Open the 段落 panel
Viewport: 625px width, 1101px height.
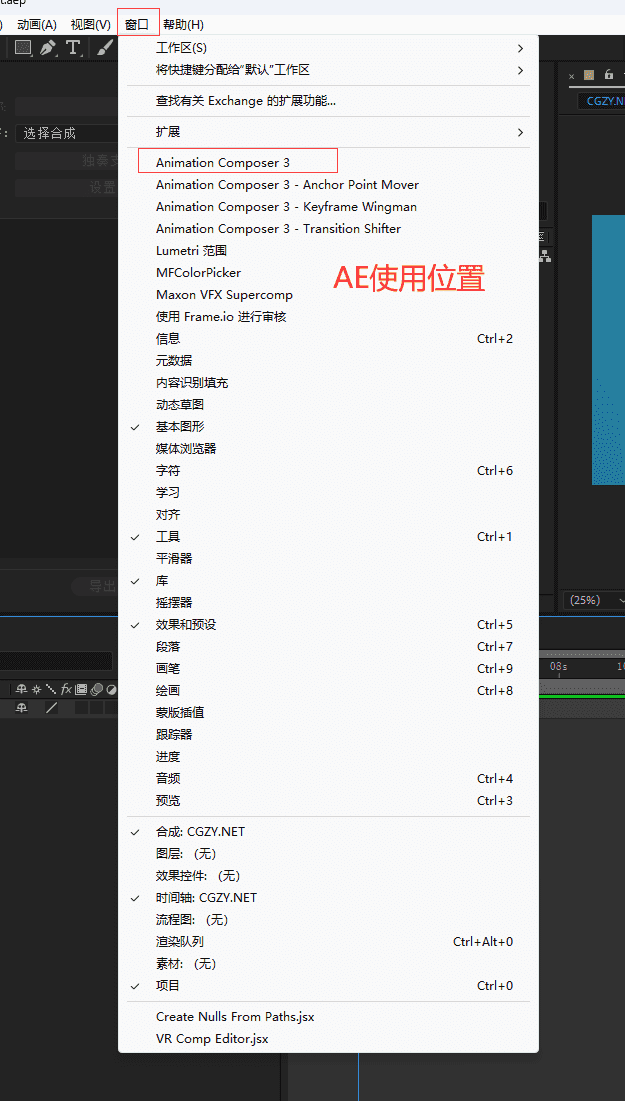(328, 647)
